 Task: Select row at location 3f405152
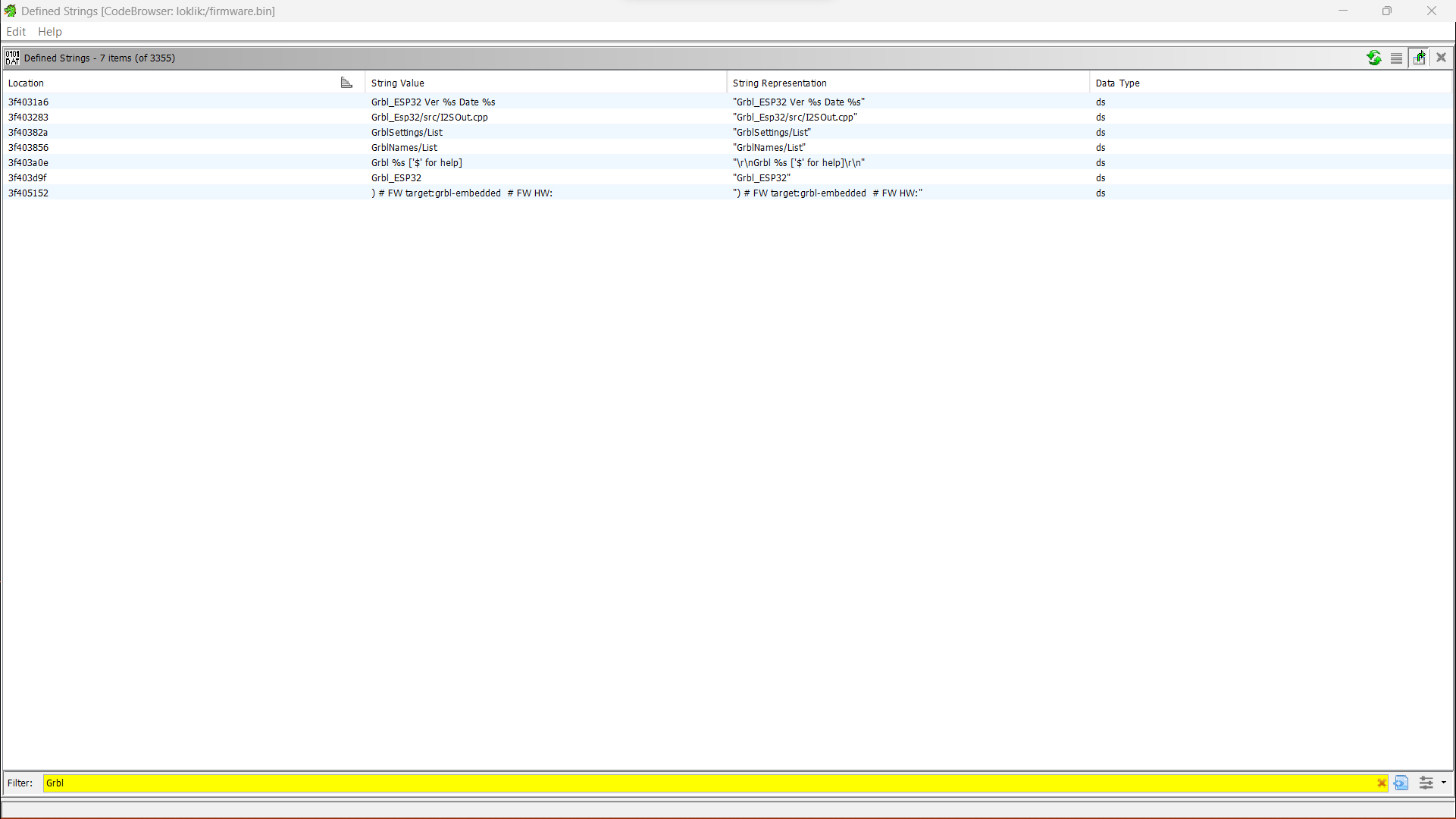point(728,193)
